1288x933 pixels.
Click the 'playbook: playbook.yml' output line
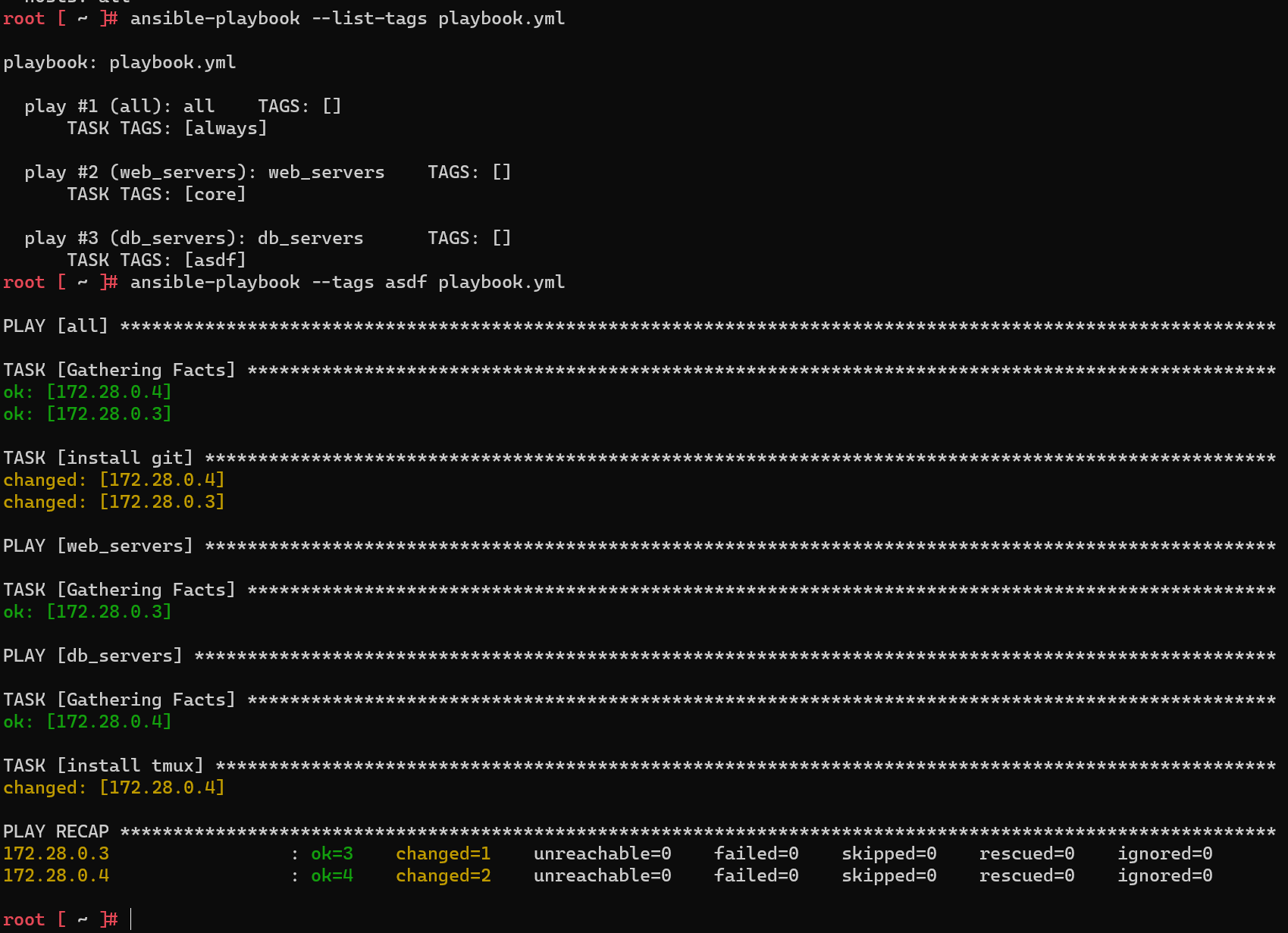tap(120, 62)
